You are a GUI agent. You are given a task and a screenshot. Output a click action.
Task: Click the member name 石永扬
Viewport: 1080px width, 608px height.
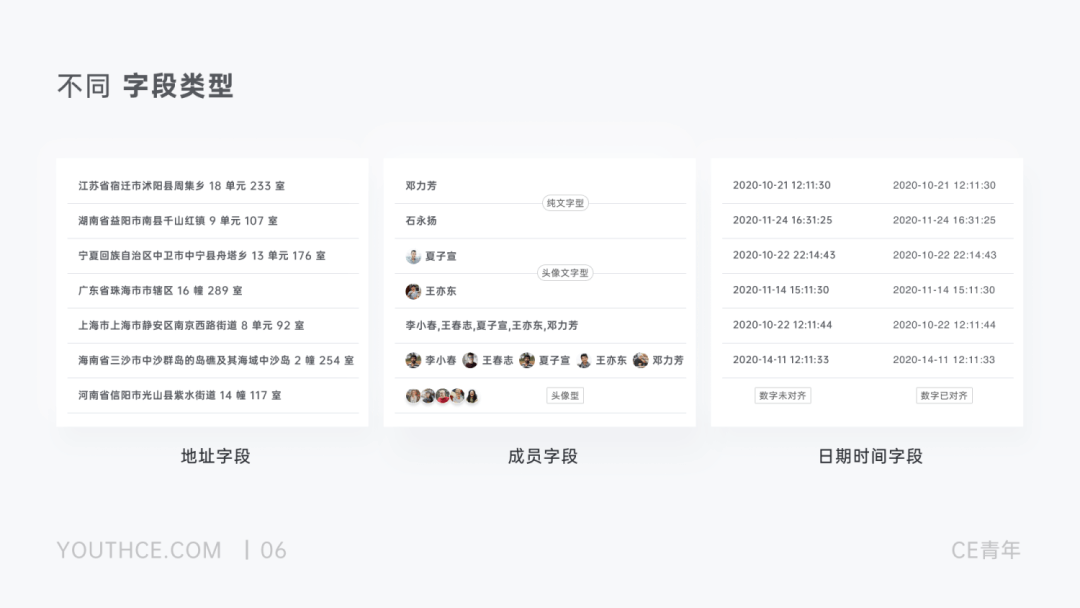421,221
